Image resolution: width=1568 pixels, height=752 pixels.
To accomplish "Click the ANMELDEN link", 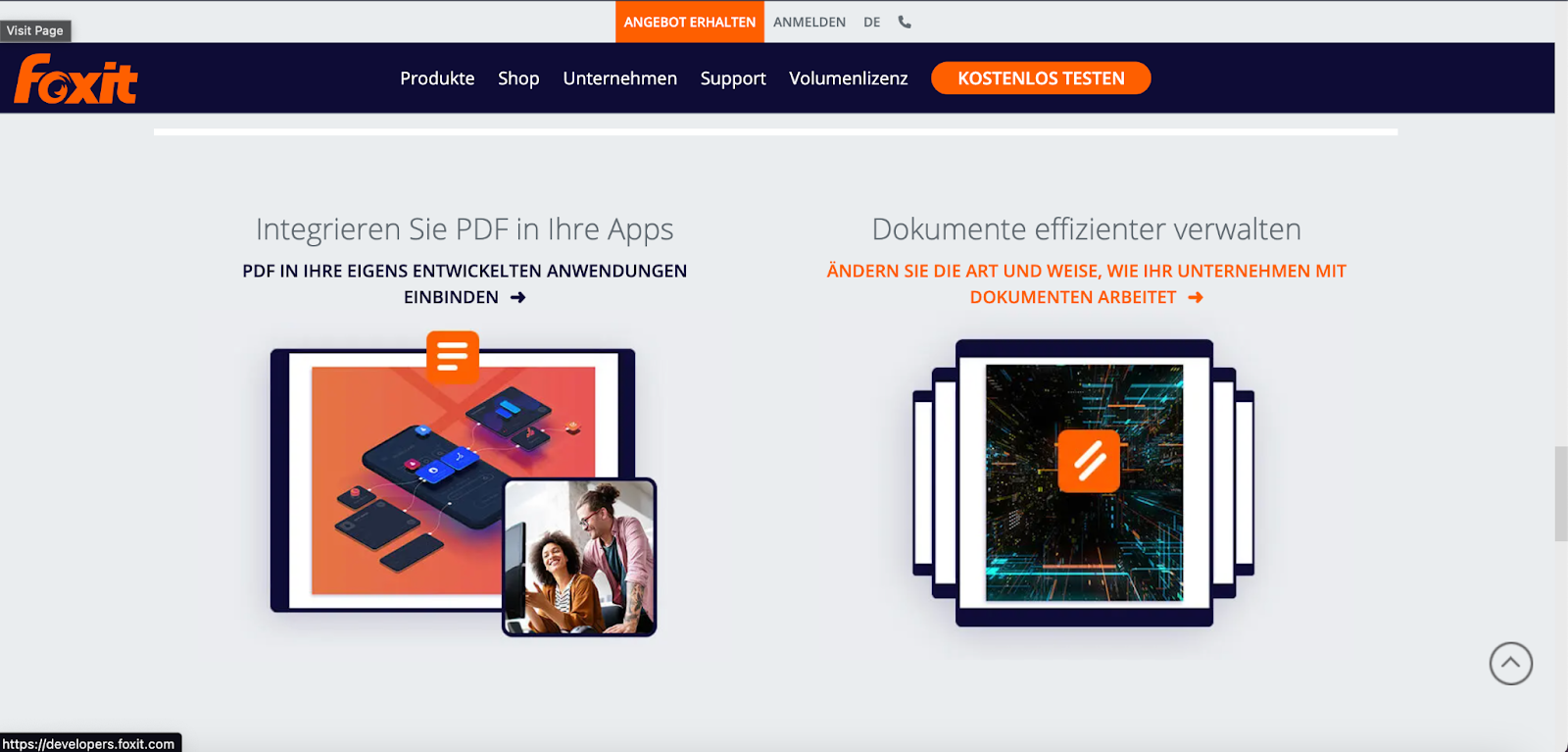I will [x=809, y=22].
